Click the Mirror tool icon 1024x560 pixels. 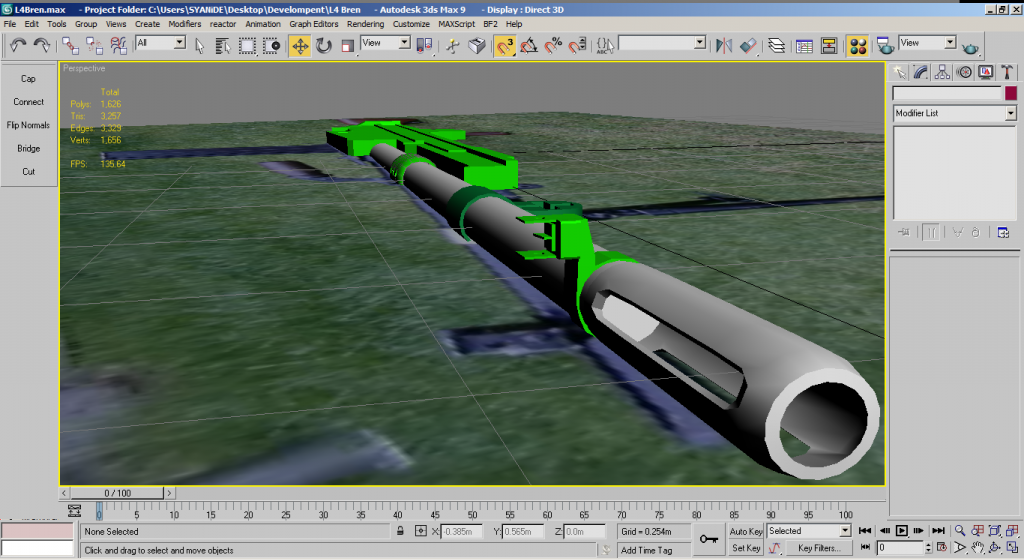(725, 45)
